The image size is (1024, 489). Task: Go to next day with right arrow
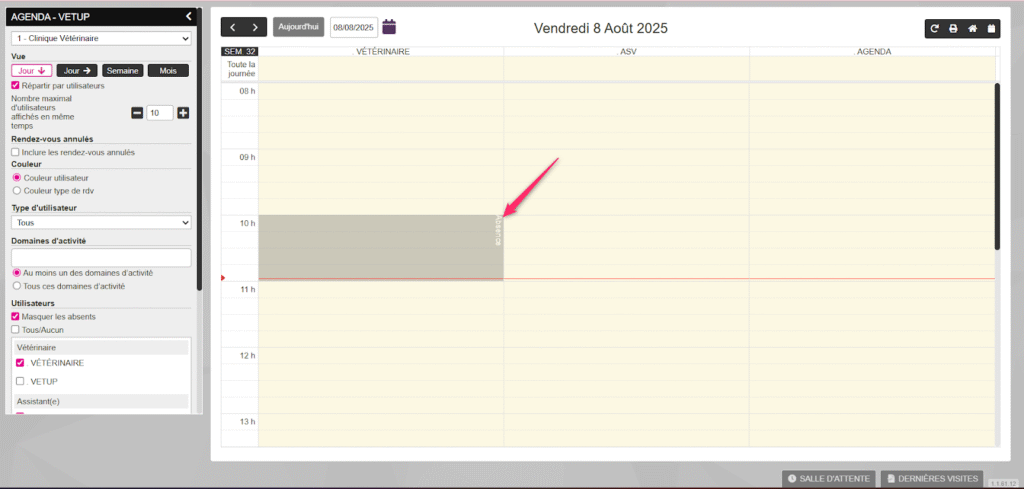click(x=257, y=27)
